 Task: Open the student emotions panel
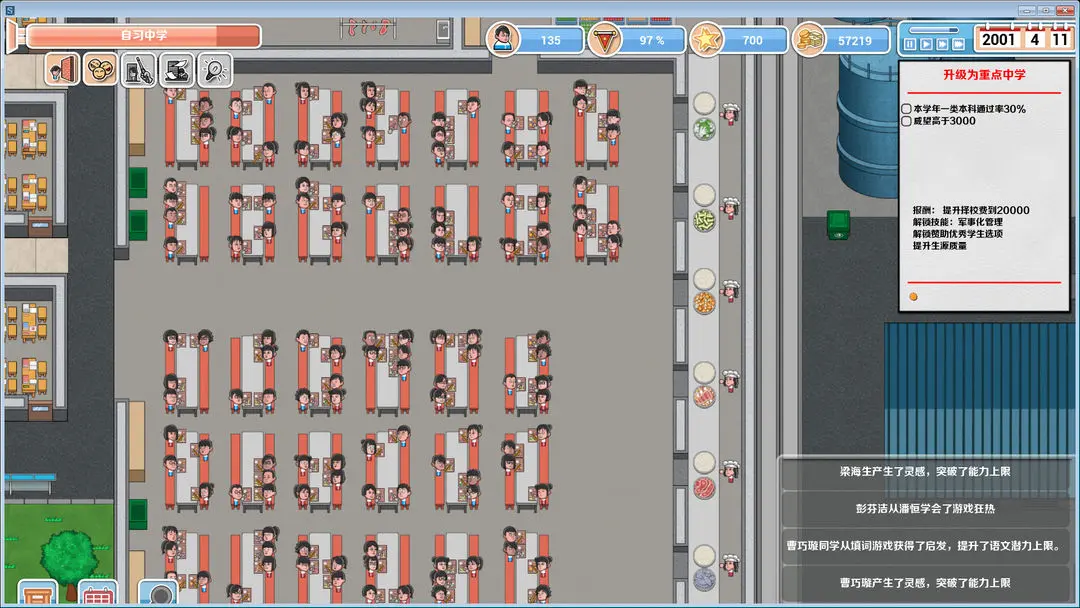click(x=100, y=72)
